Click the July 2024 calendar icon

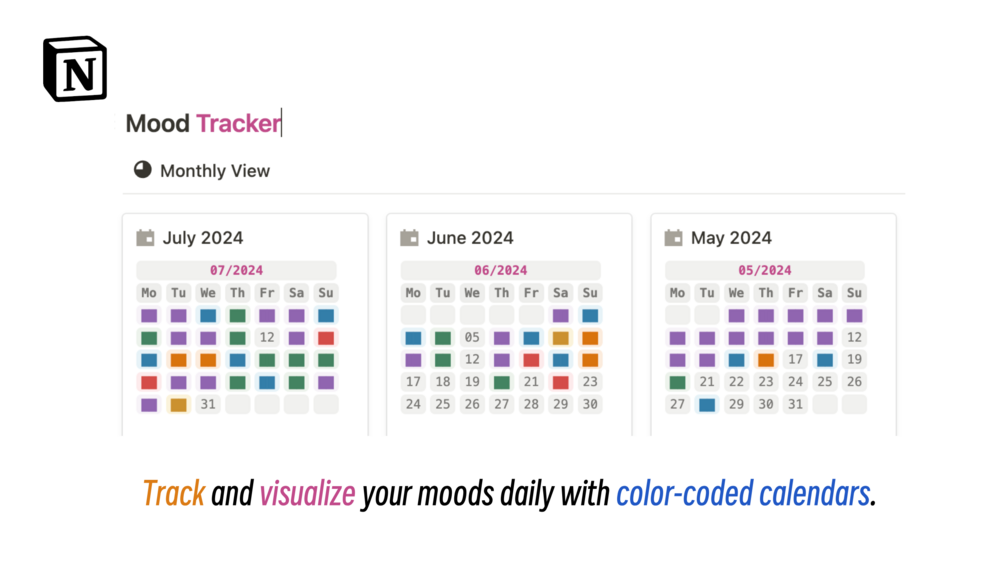click(146, 237)
